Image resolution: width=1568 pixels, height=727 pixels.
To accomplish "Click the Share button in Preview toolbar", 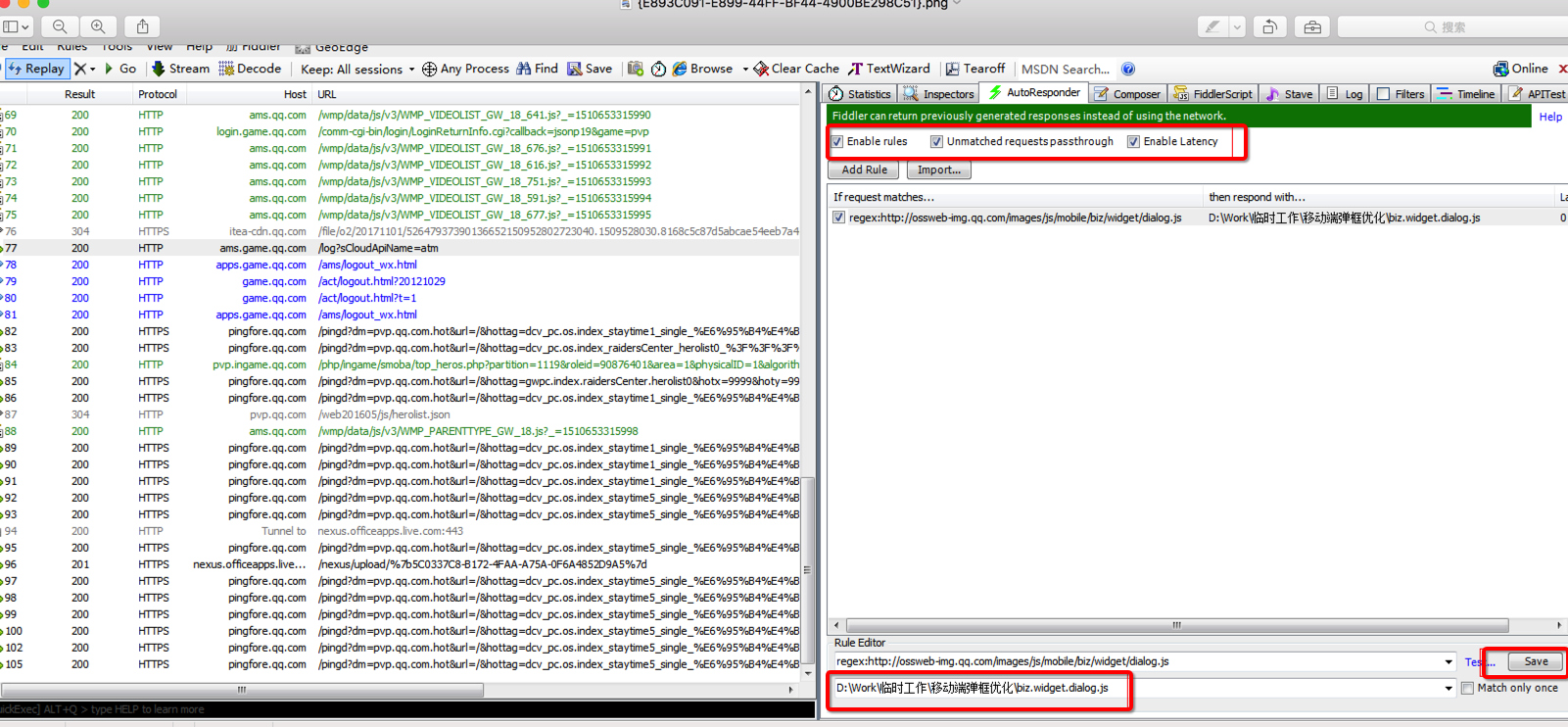I will point(142,26).
